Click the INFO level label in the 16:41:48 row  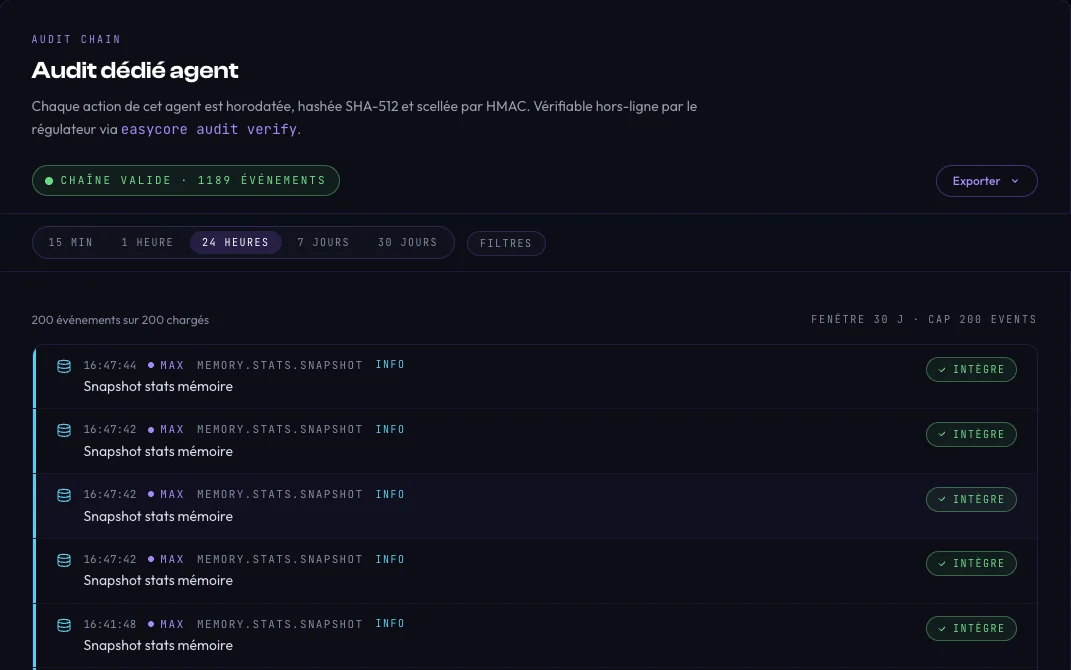[x=390, y=624]
